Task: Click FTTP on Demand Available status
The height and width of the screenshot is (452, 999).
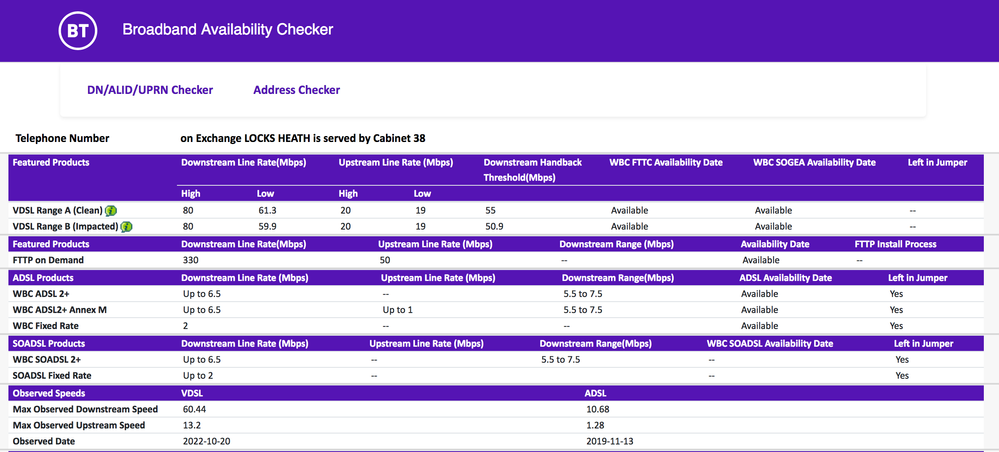Action: pos(761,260)
